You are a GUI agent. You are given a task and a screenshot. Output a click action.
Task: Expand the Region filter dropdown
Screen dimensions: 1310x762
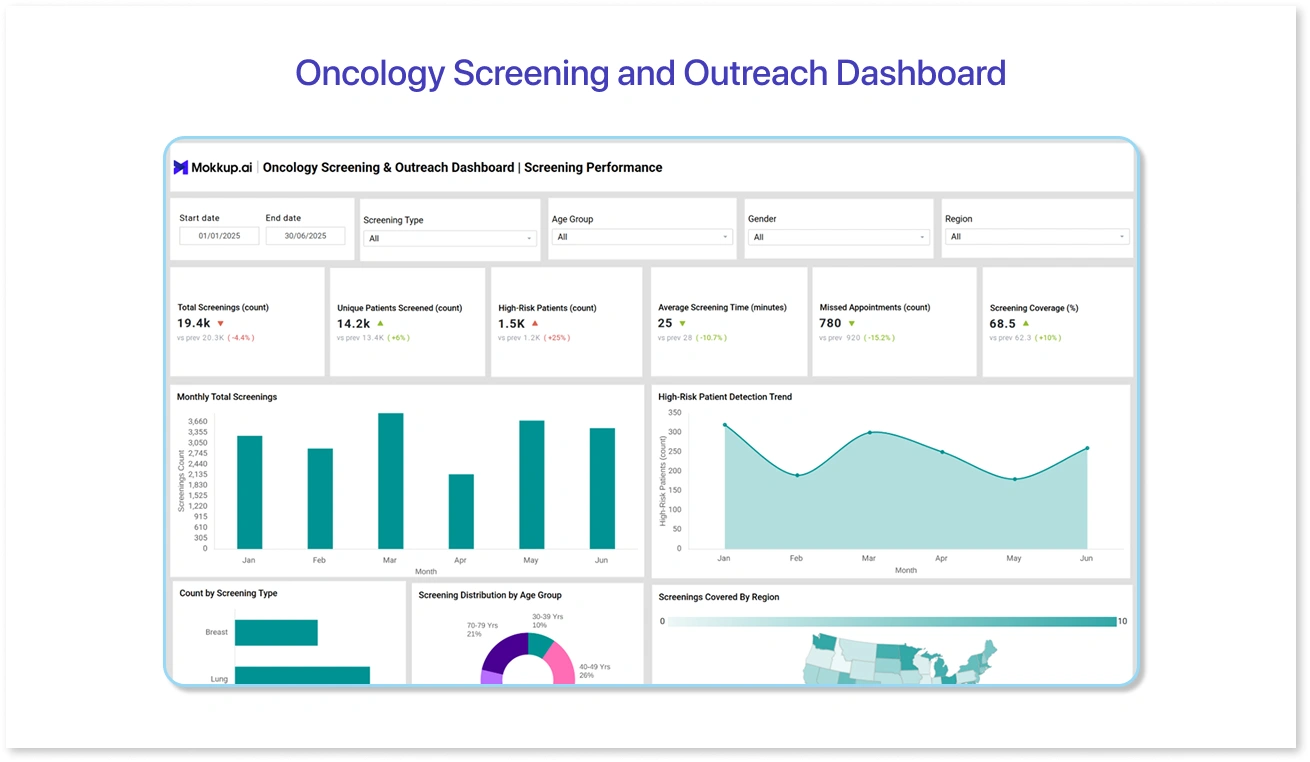point(1036,237)
